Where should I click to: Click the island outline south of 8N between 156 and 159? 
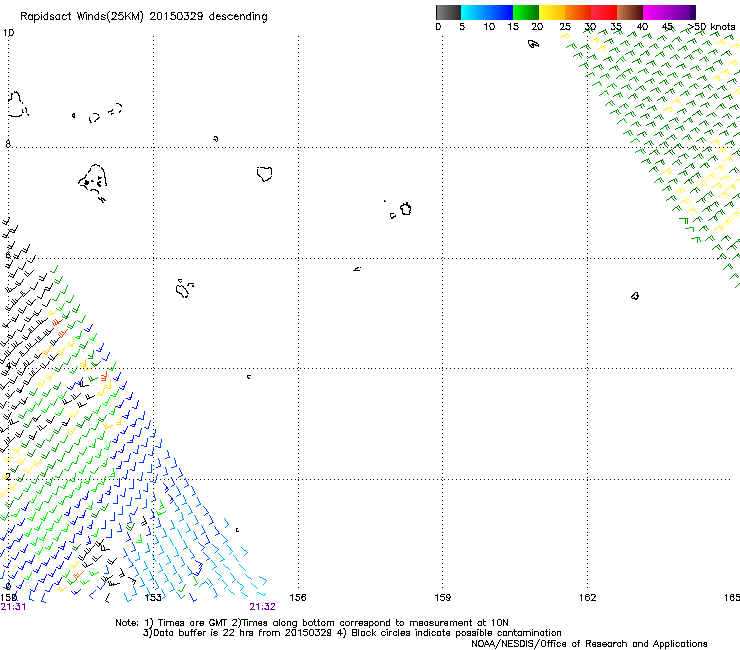[x=405, y=209]
